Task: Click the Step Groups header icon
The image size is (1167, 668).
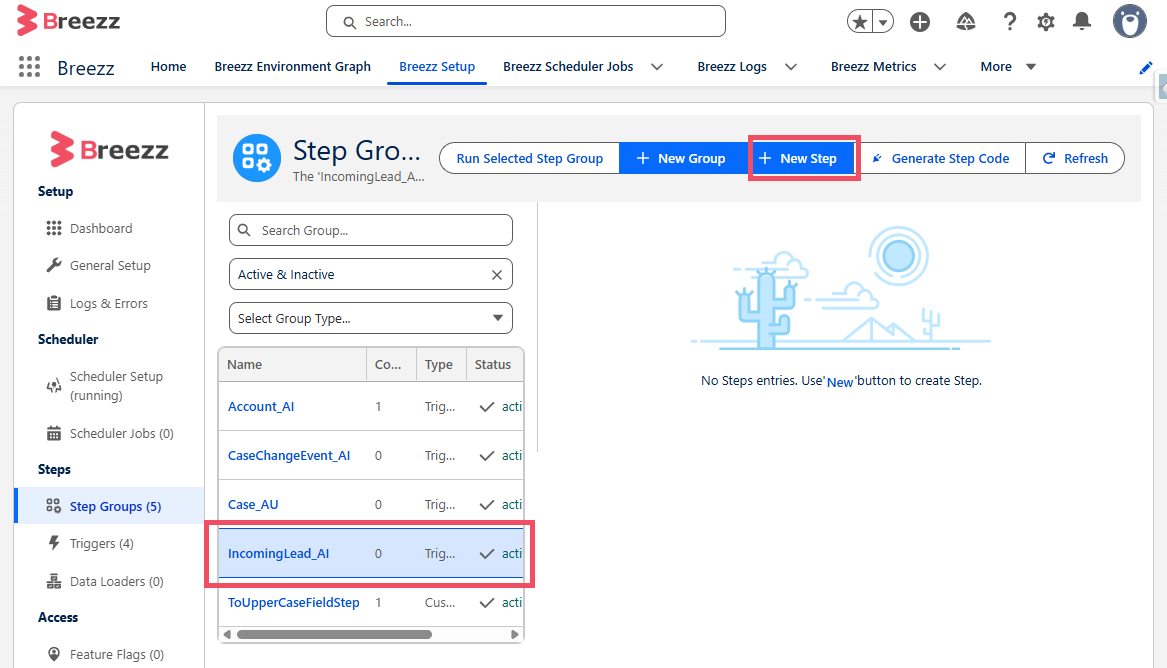Action: point(257,158)
